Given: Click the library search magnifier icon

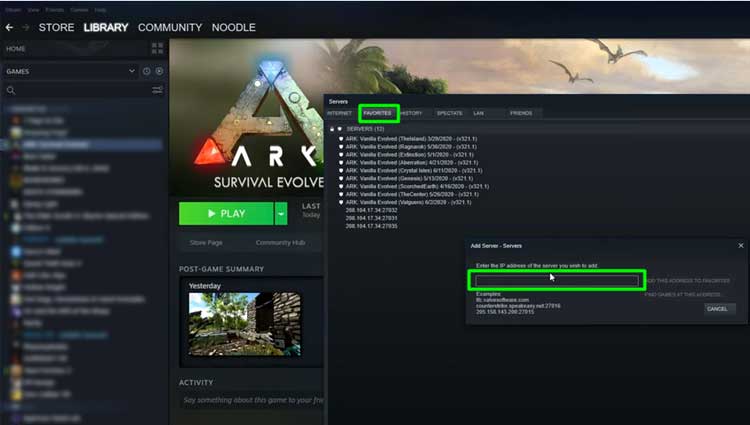Looking at the screenshot, I should [x=11, y=90].
